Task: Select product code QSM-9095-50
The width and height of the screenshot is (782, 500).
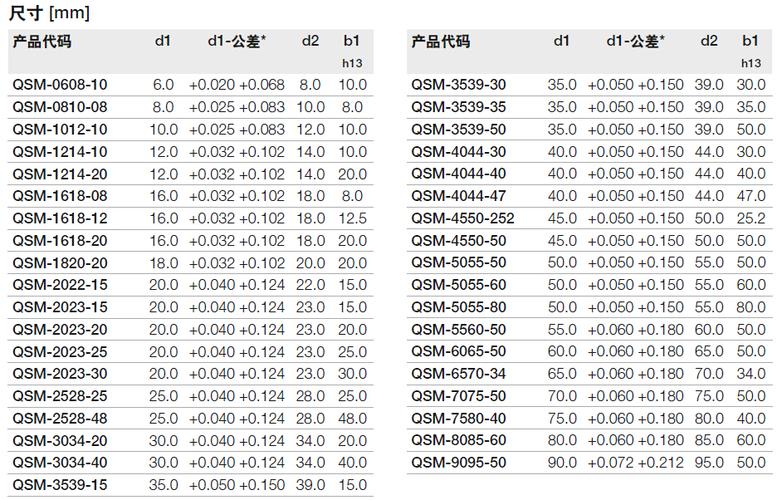Action: 459,463
